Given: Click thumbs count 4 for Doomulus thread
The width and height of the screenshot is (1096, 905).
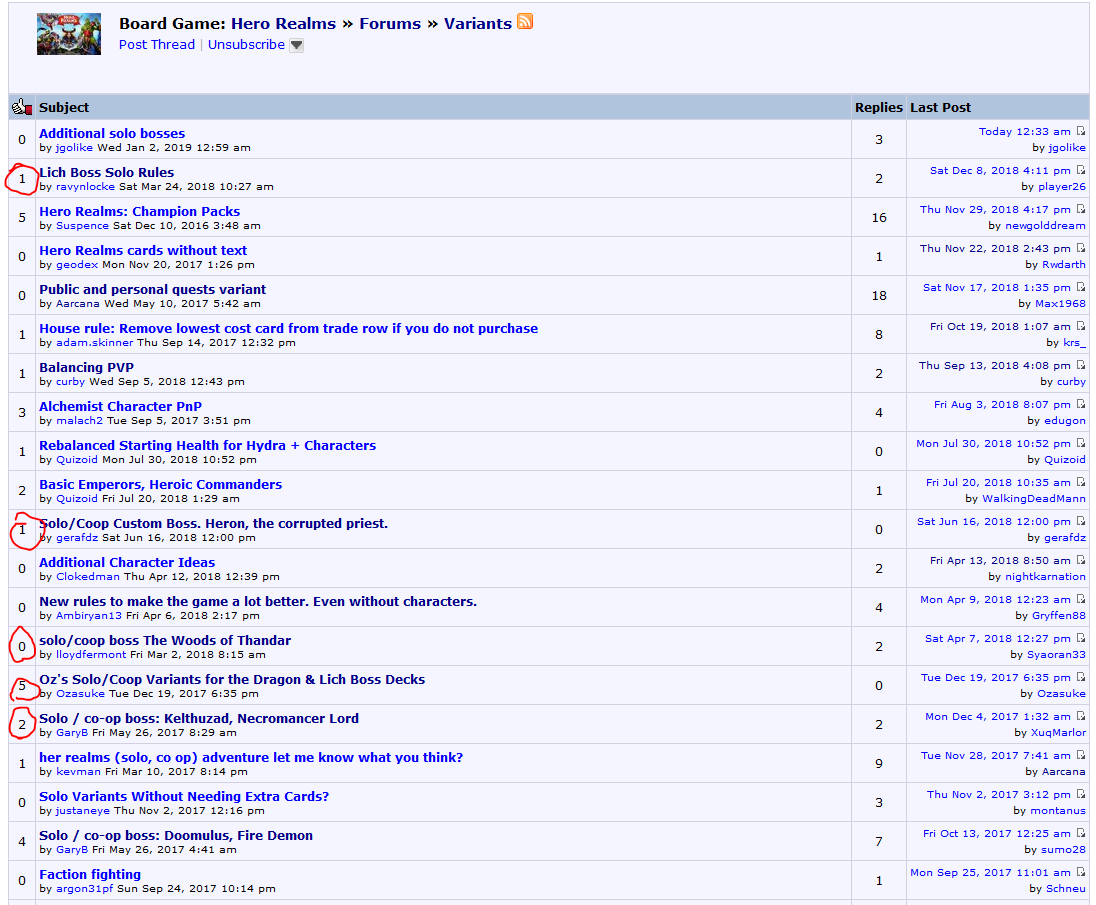Looking at the screenshot, I should [x=22, y=841].
